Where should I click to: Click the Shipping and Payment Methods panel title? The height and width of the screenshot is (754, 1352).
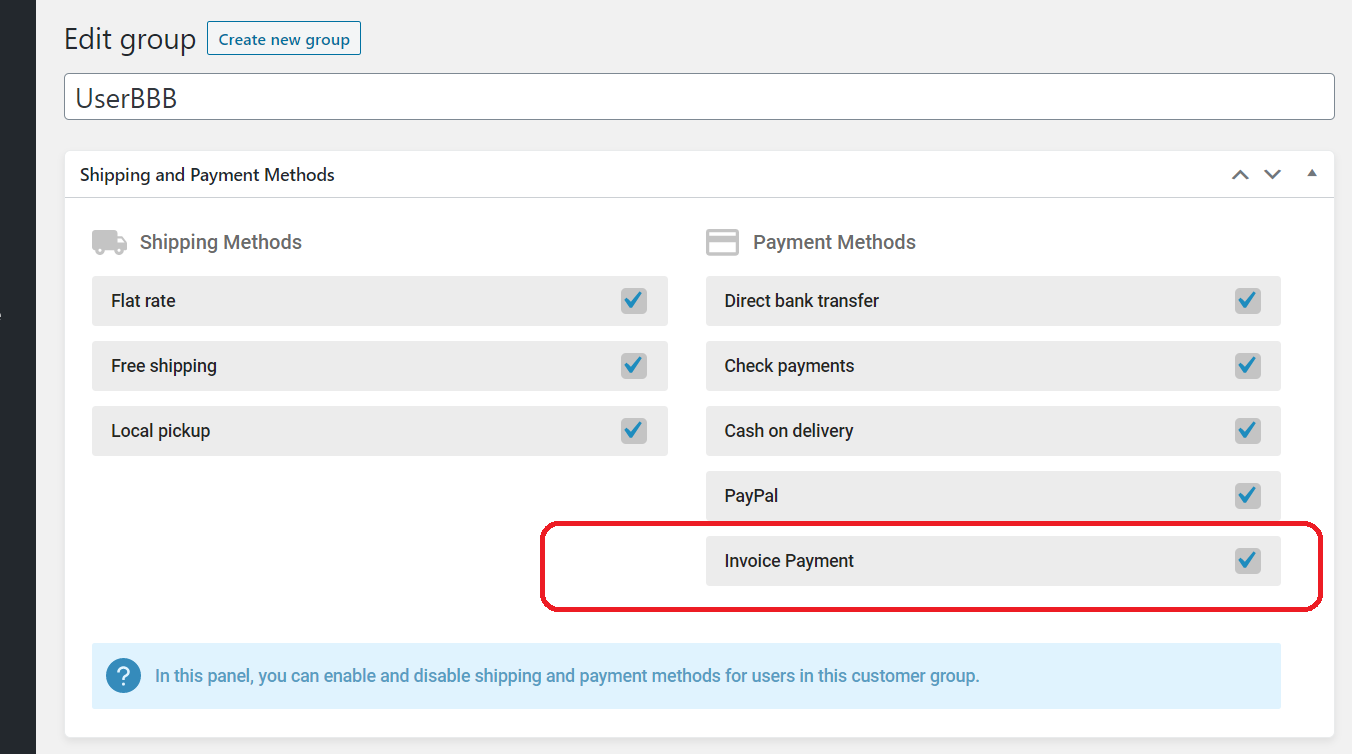pyautogui.click(x=207, y=174)
